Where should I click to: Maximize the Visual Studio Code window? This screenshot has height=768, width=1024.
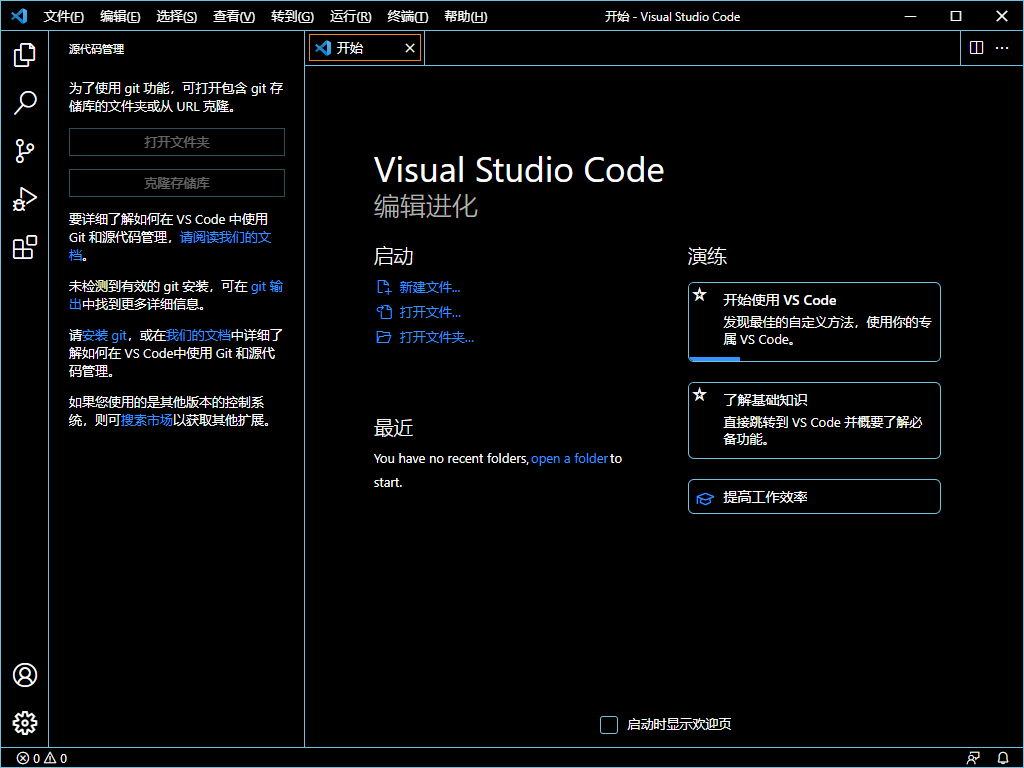point(955,16)
